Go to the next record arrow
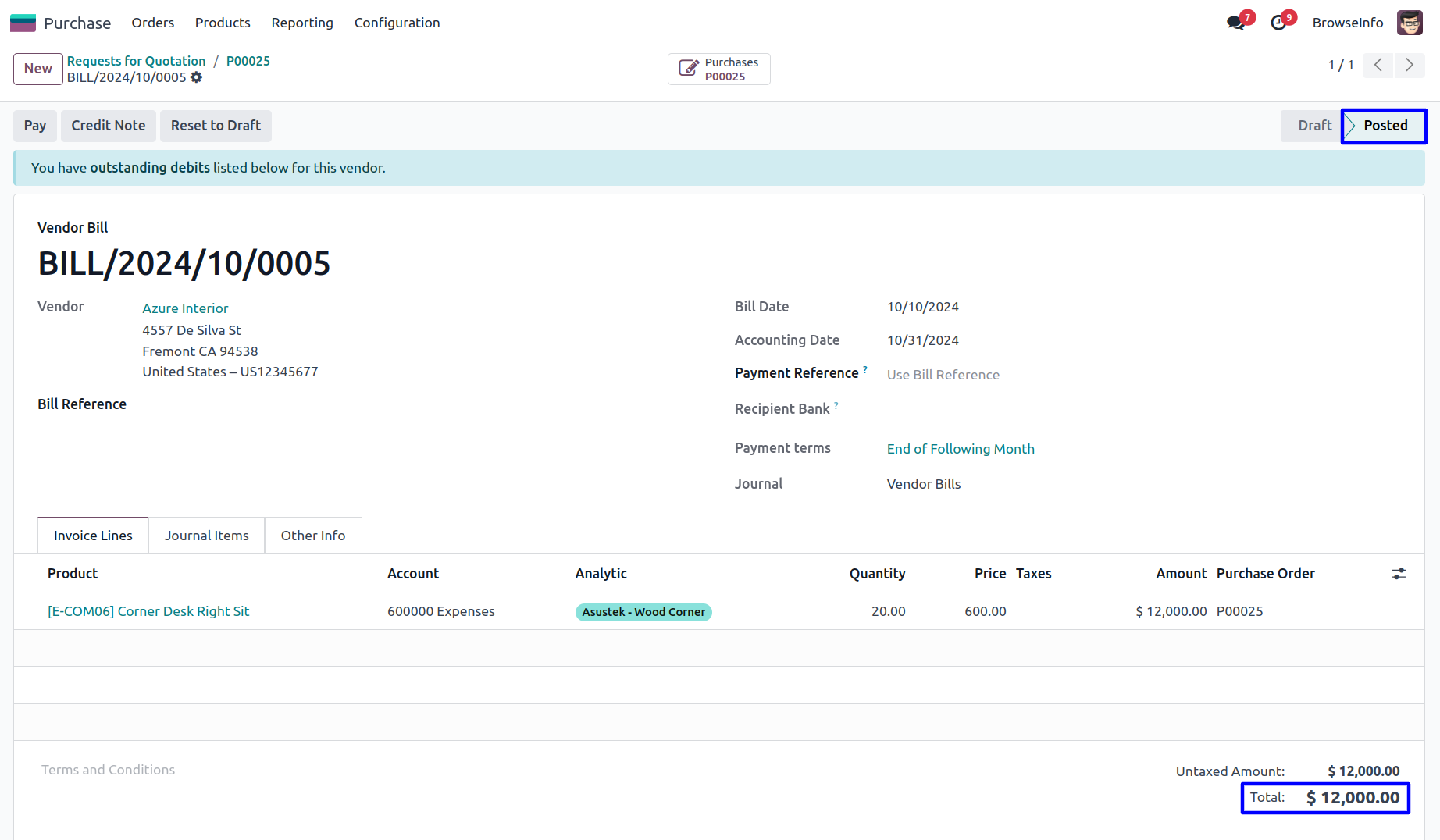This screenshot has height=840, width=1440. click(1410, 66)
